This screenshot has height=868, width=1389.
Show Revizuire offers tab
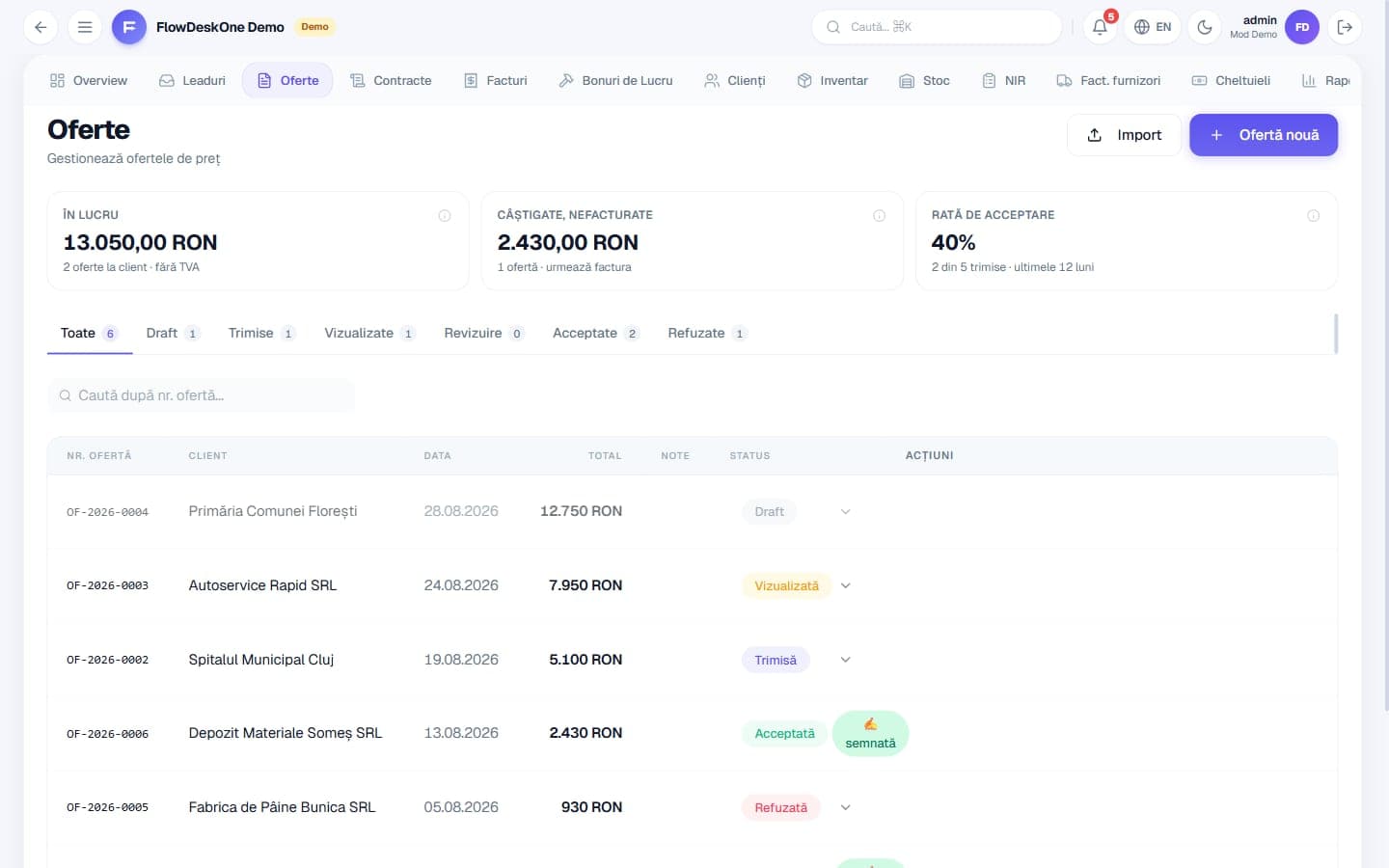click(x=483, y=333)
